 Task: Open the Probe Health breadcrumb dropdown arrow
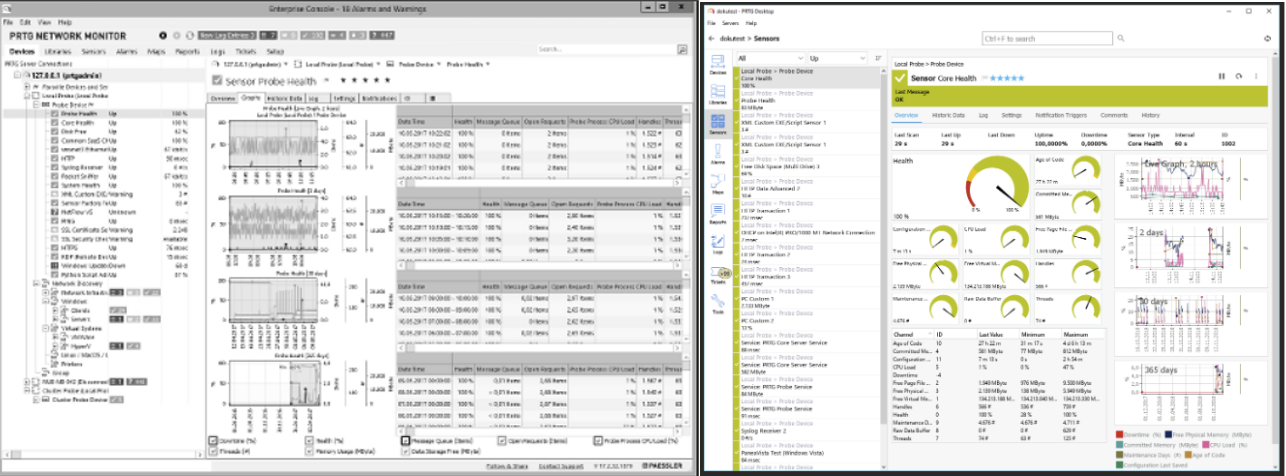pos(490,64)
